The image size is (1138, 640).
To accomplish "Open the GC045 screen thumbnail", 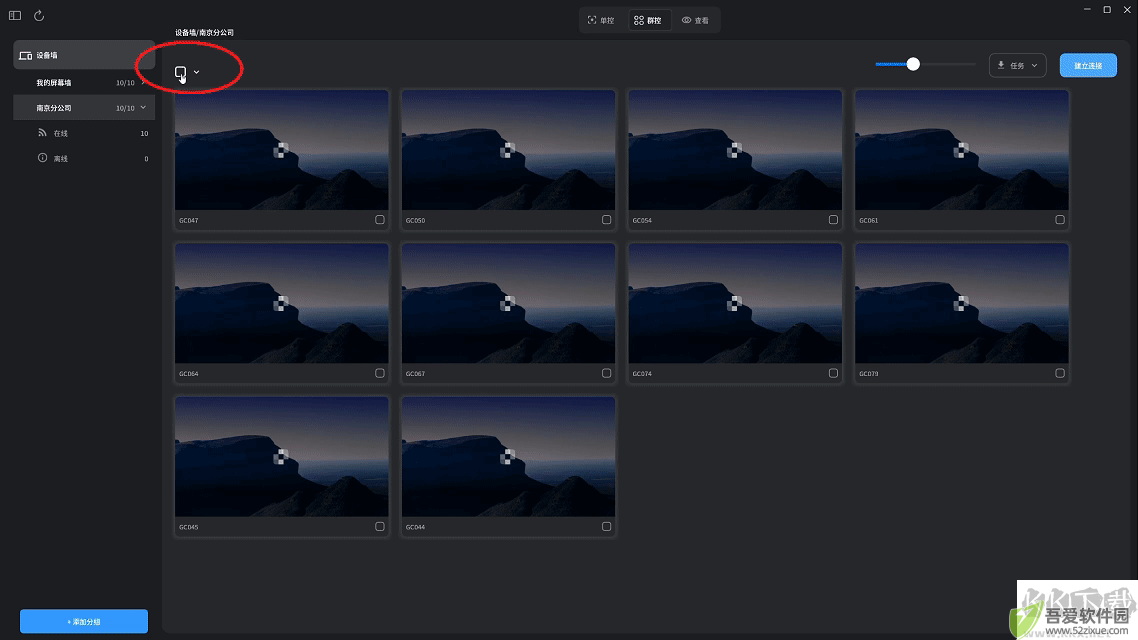I will pyautogui.click(x=282, y=457).
